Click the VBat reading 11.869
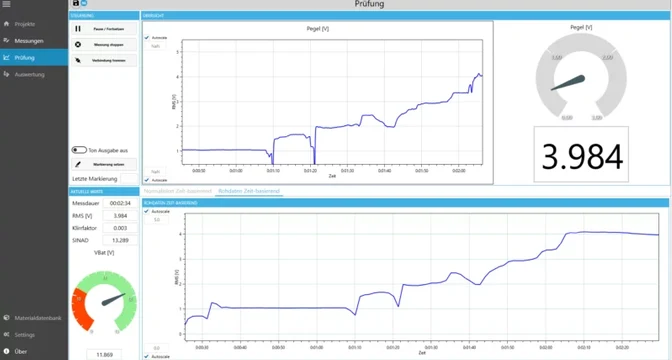 pos(104,354)
